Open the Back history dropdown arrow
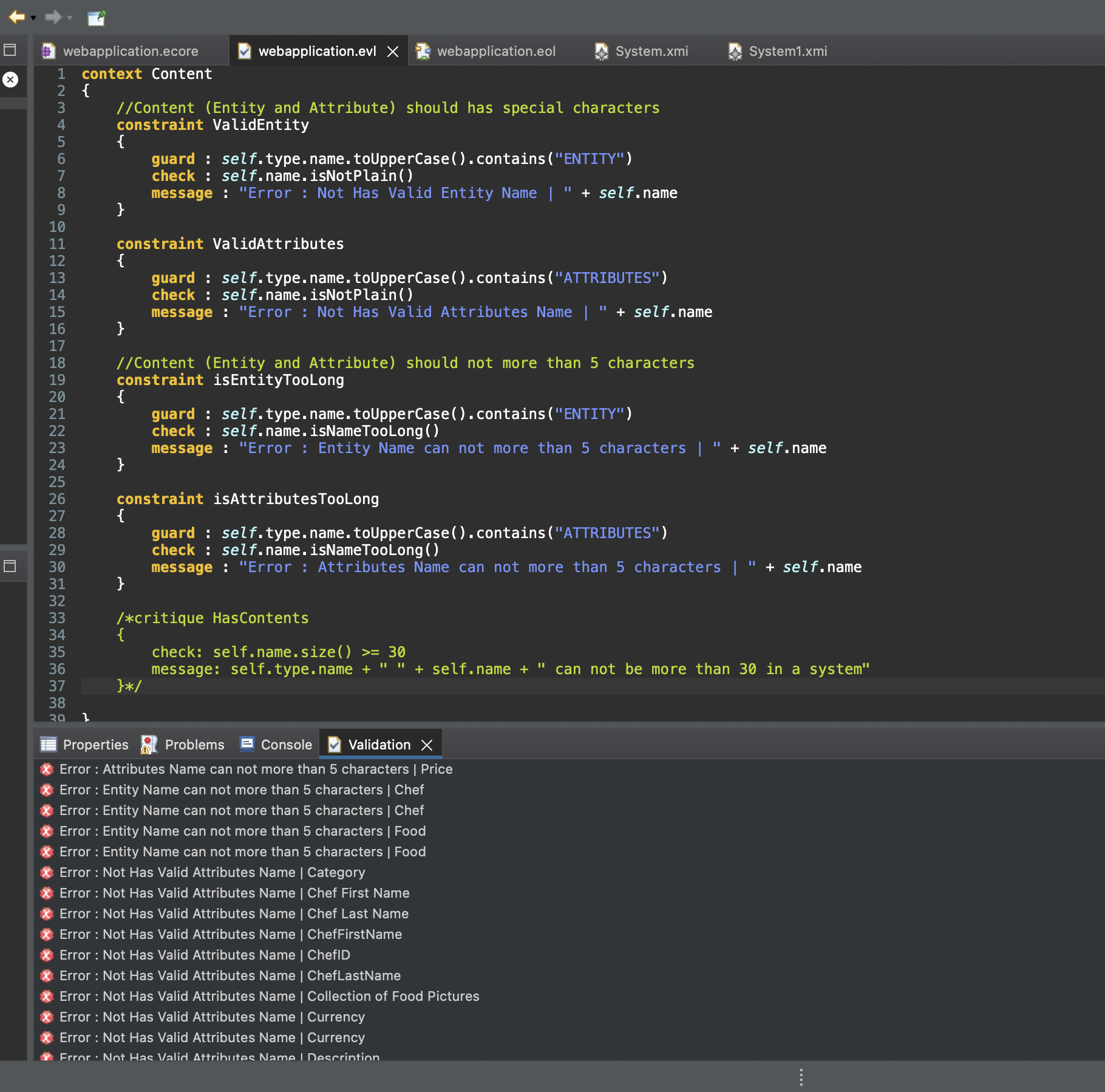The height and width of the screenshot is (1092, 1105). (33, 18)
